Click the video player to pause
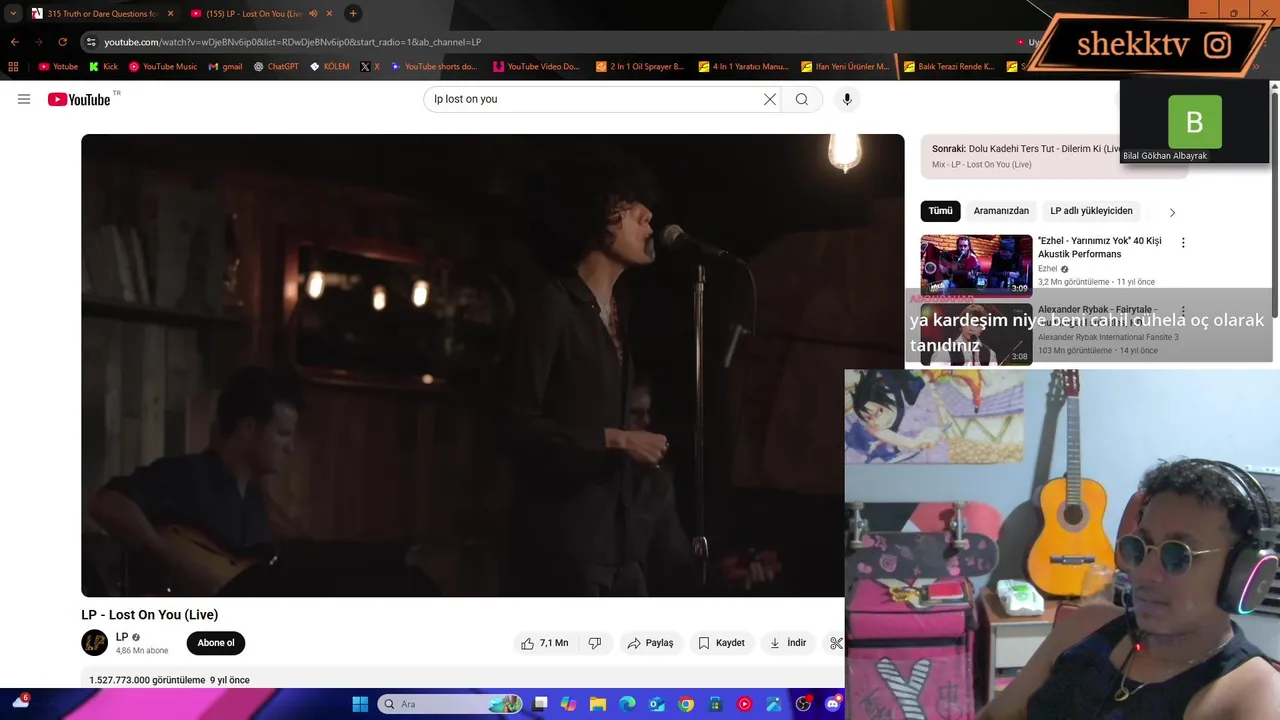 coord(492,365)
